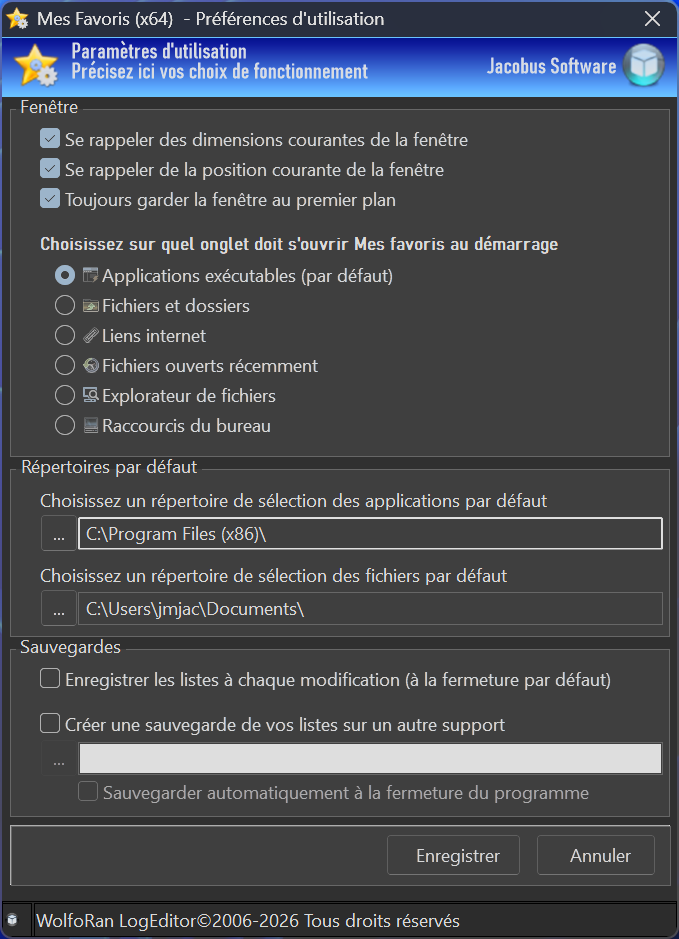Toggle Toujours garder la fenêtre au premier plan
The image size is (679, 939).
(x=50, y=199)
